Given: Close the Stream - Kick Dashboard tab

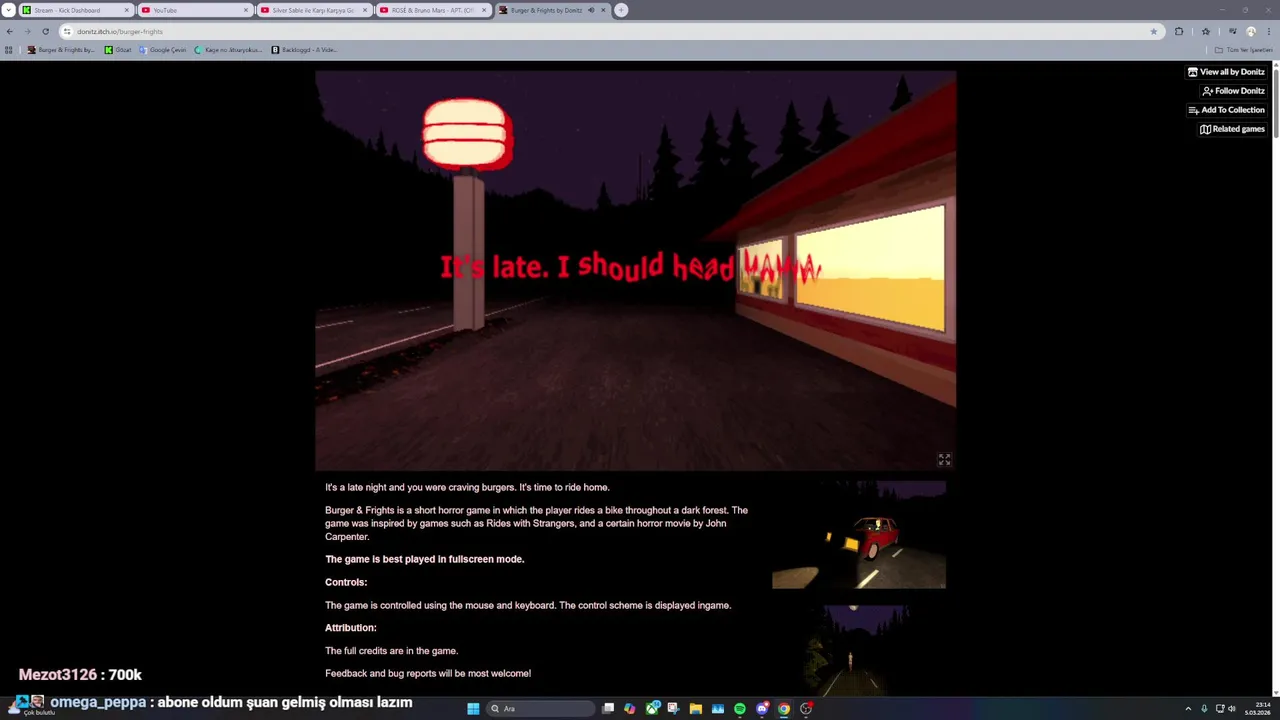Looking at the screenshot, I should pos(127,10).
